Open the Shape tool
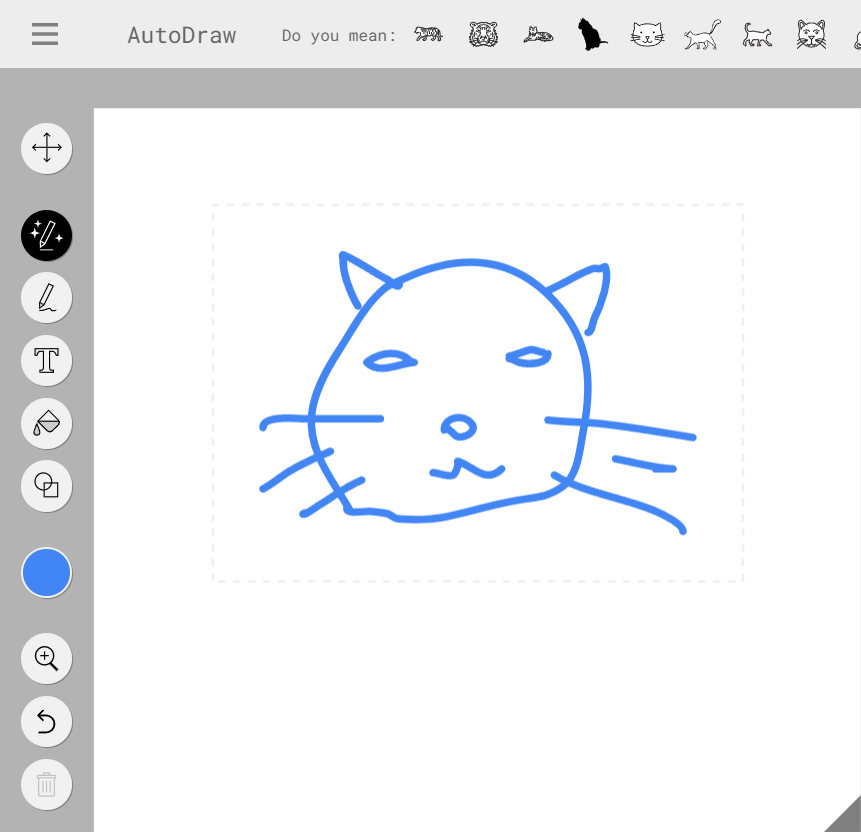The image size is (861, 832). pyautogui.click(x=47, y=486)
